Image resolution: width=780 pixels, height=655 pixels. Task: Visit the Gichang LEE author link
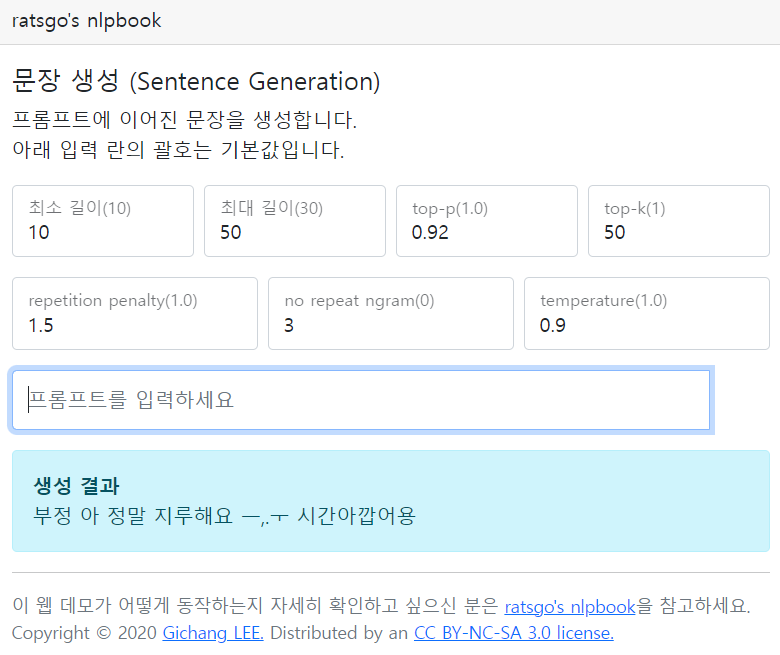(213, 633)
